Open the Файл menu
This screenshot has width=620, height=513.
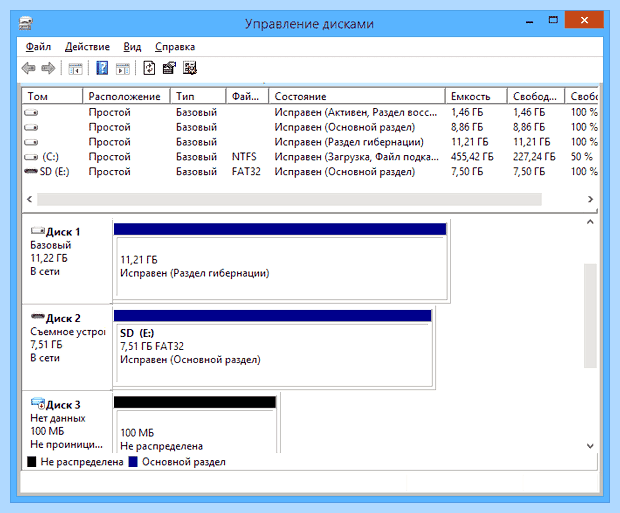pyautogui.click(x=38, y=47)
